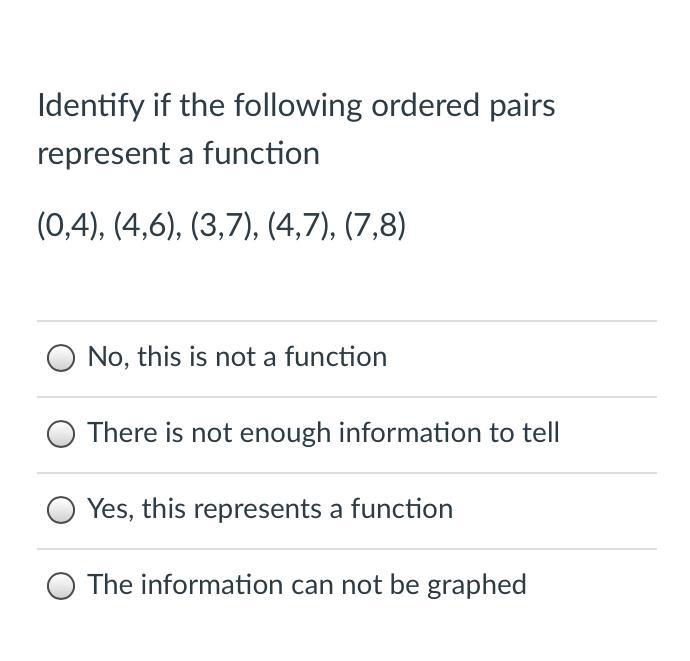Click the word "following" in the question
This screenshot has height=661, width=690.
pos(297,106)
